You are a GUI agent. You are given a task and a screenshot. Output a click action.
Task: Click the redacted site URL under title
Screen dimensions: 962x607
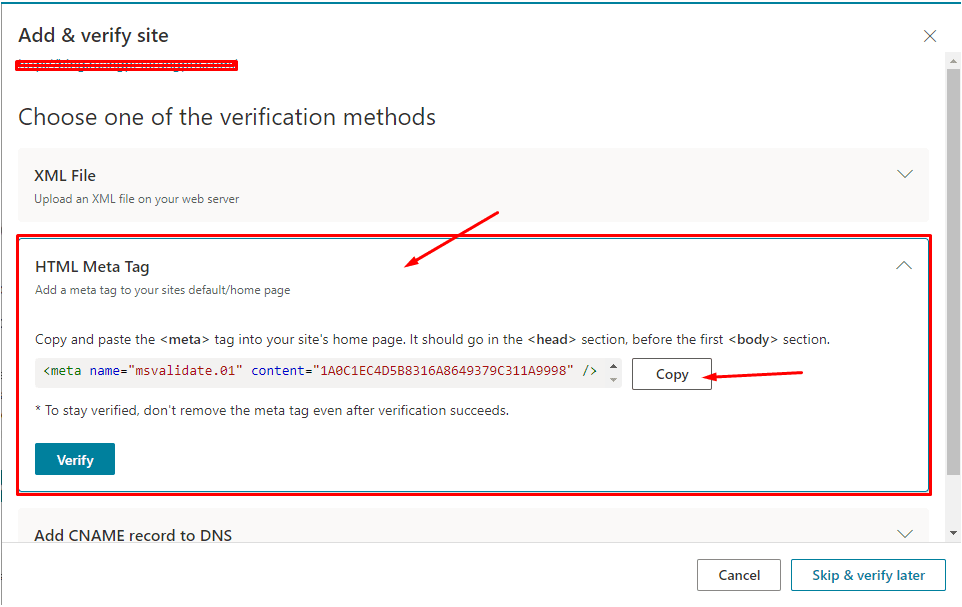tap(127, 66)
